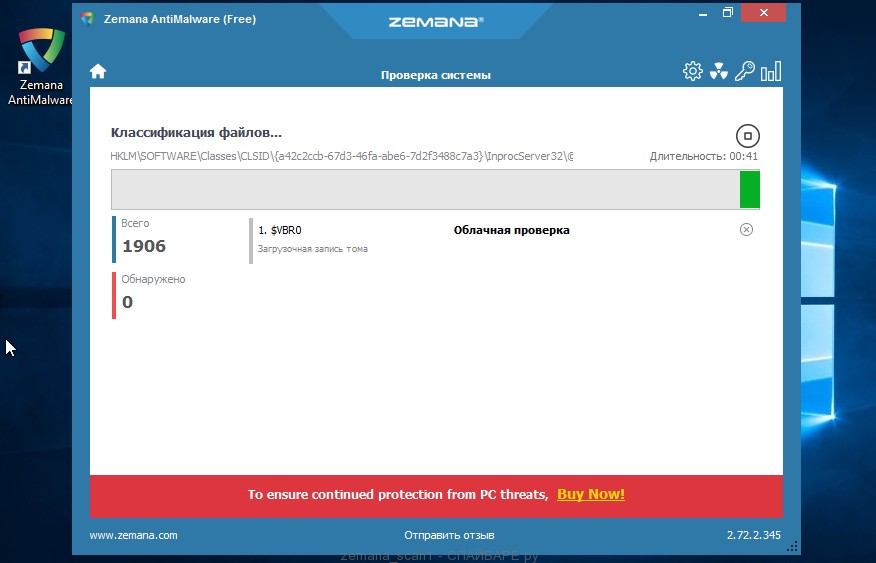Click the HKLM registry path being scanned
The width and height of the screenshot is (876, 563).
pos(341,156)
